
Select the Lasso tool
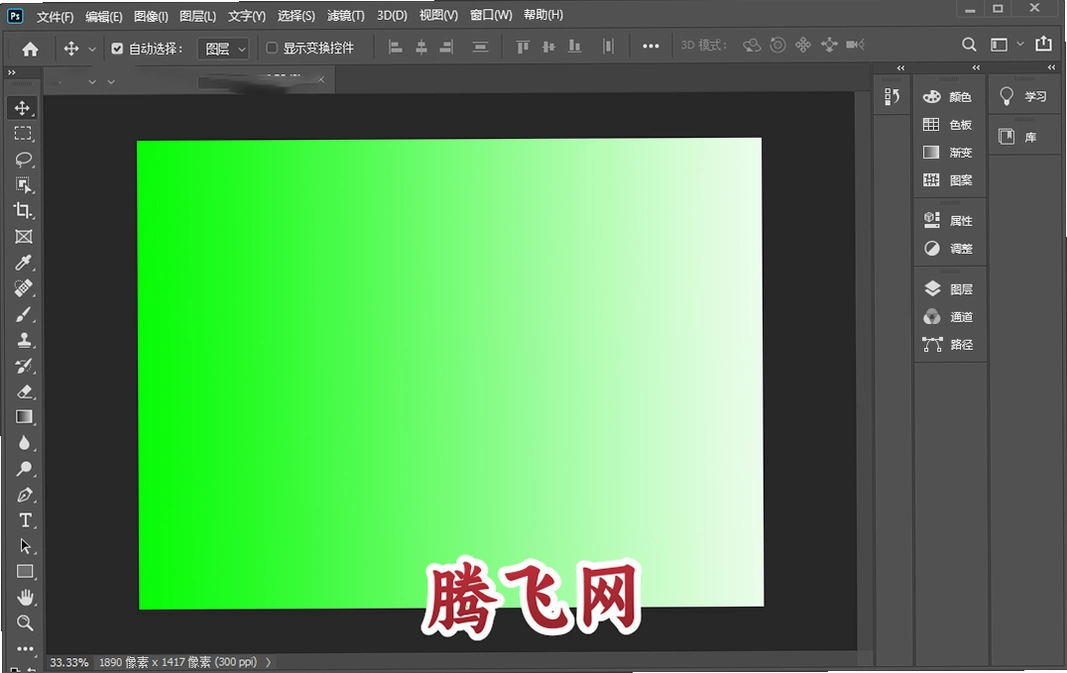[23, 159]
